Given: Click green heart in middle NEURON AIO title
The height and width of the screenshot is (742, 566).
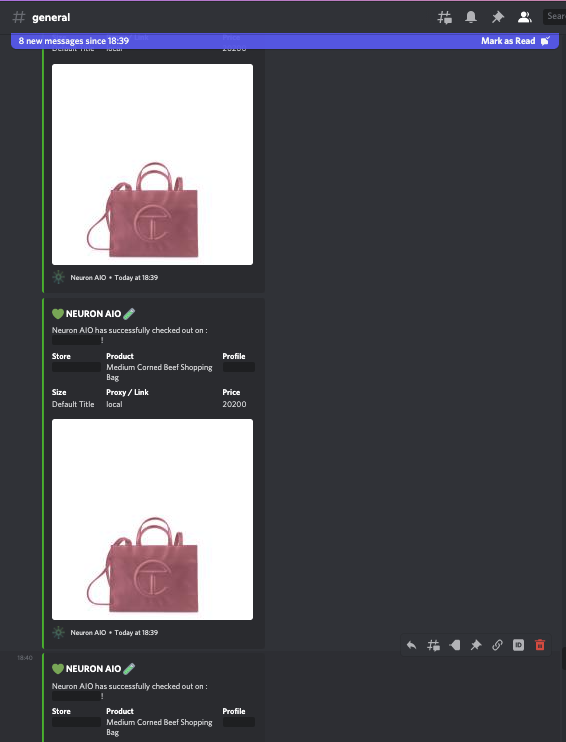Looking at the screenshot, I should pos(58,314).
